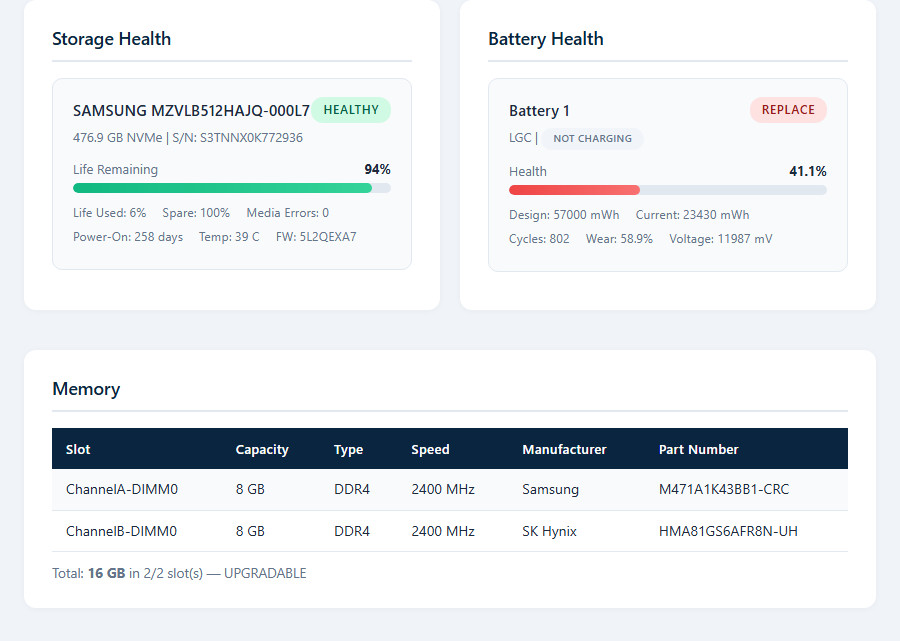The height and width of the screenshot is (641, 900).
Task: Click the SK Hynix manufacturer cell
Action: point(549,531)
